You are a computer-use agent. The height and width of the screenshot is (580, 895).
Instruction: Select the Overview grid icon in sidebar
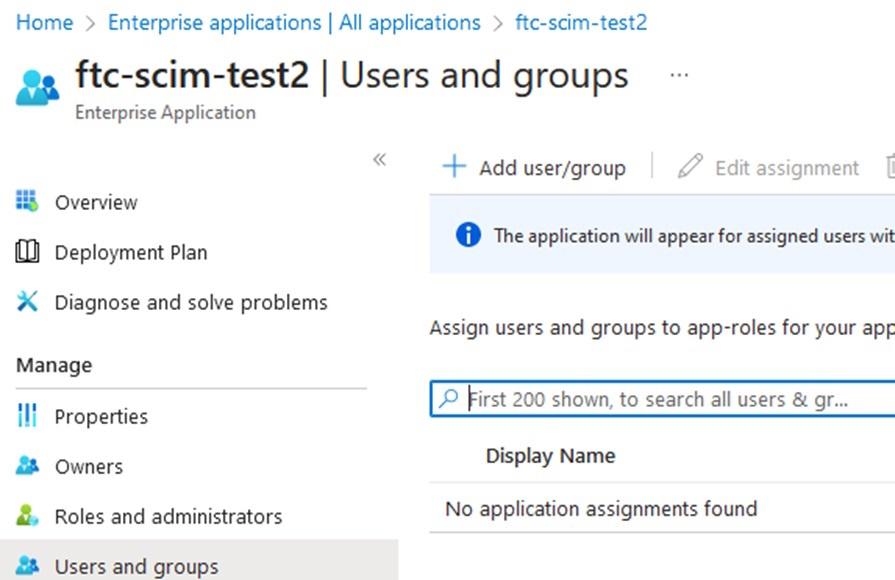point(27,202)
